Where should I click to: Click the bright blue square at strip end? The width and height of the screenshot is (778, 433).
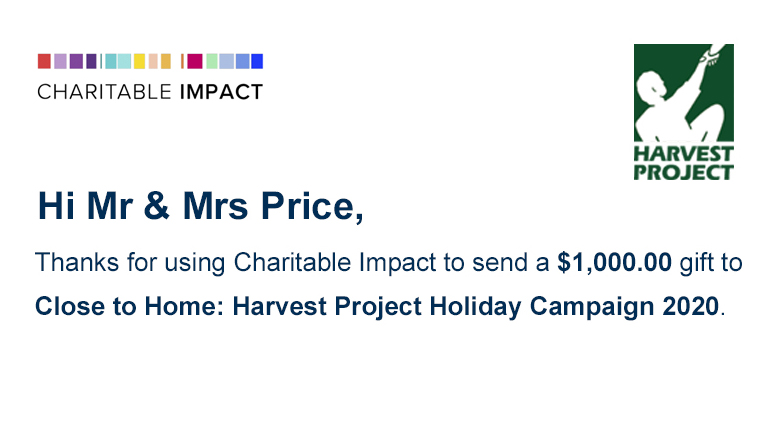click(x=257, y=62)
